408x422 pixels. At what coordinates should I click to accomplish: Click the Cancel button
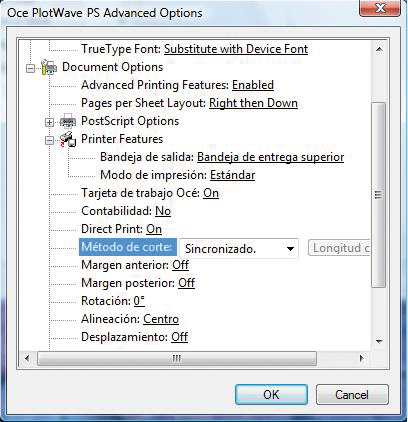click(x=352, y=395)
